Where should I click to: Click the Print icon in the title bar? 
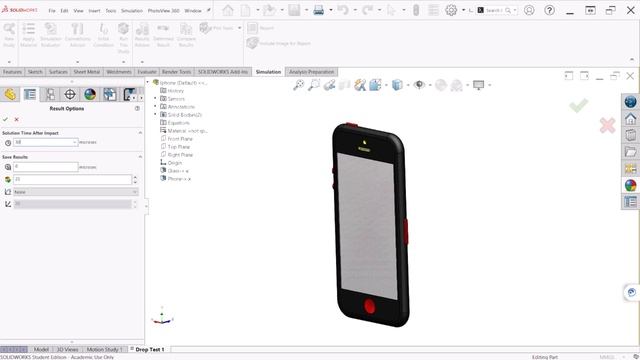click(318, 10)
